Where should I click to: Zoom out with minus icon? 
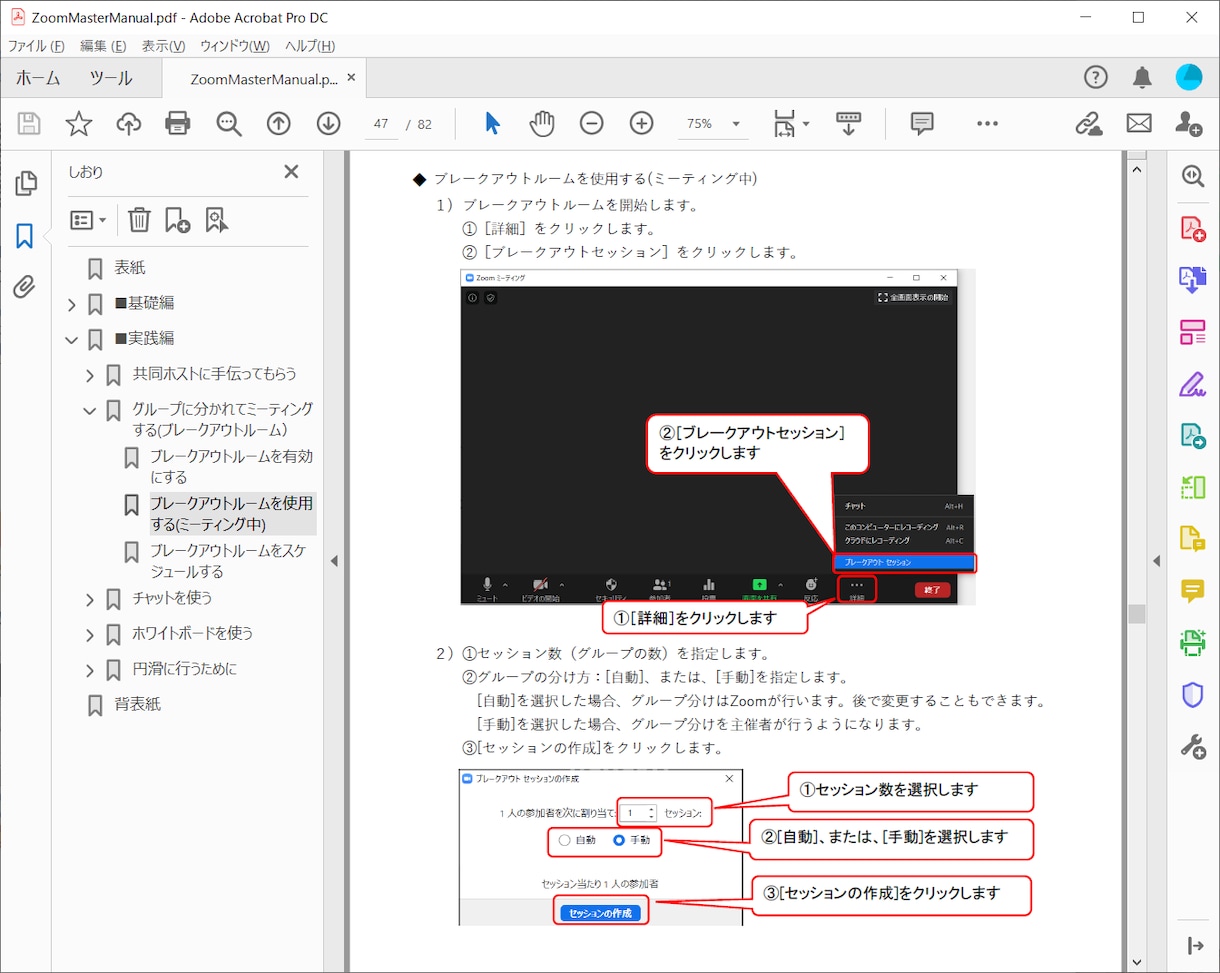[x=592, y=123]
